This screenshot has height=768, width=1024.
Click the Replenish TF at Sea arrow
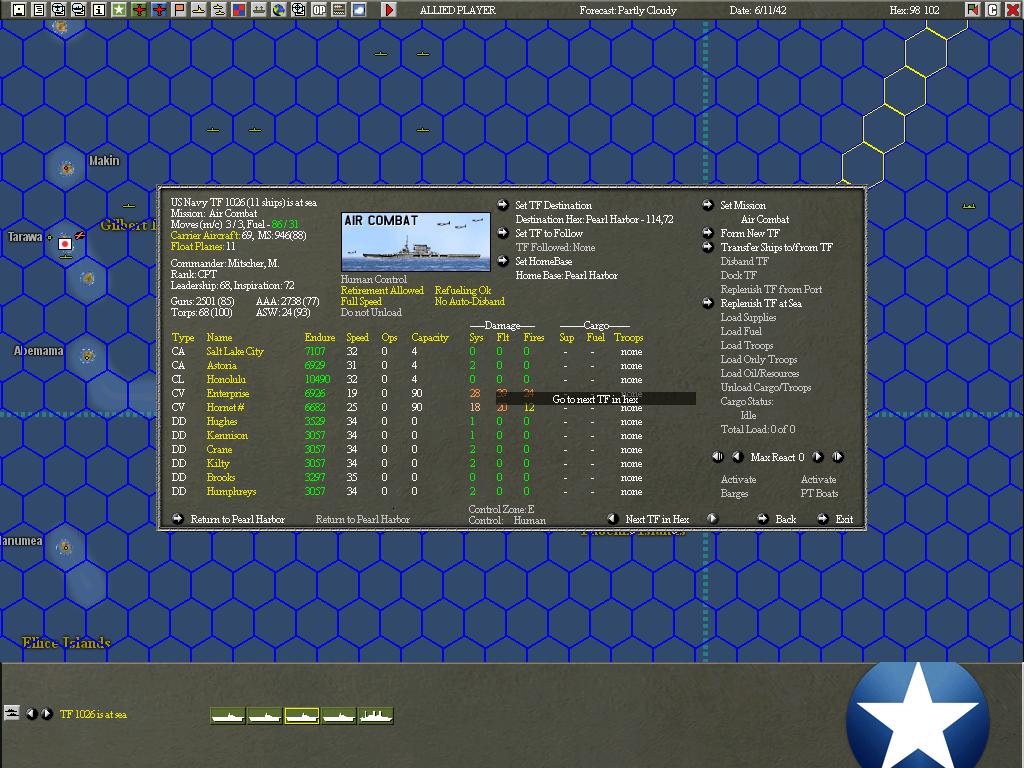tap(708, 302)
